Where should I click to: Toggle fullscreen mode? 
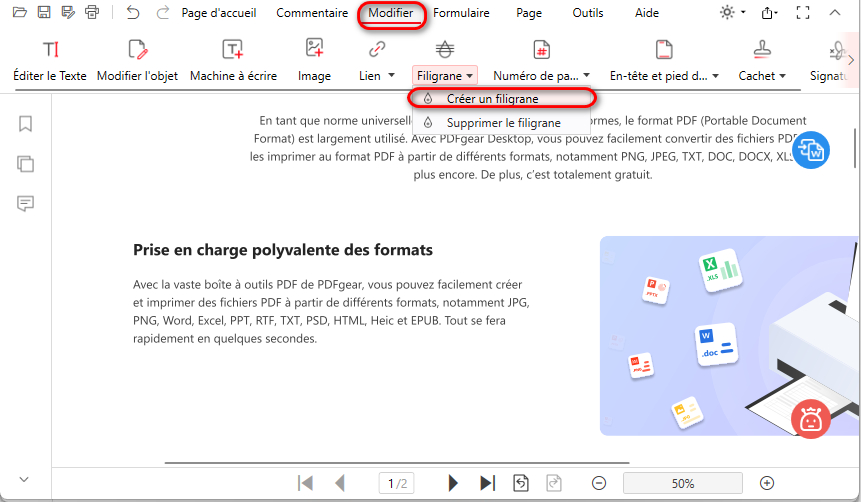point(803,13)
